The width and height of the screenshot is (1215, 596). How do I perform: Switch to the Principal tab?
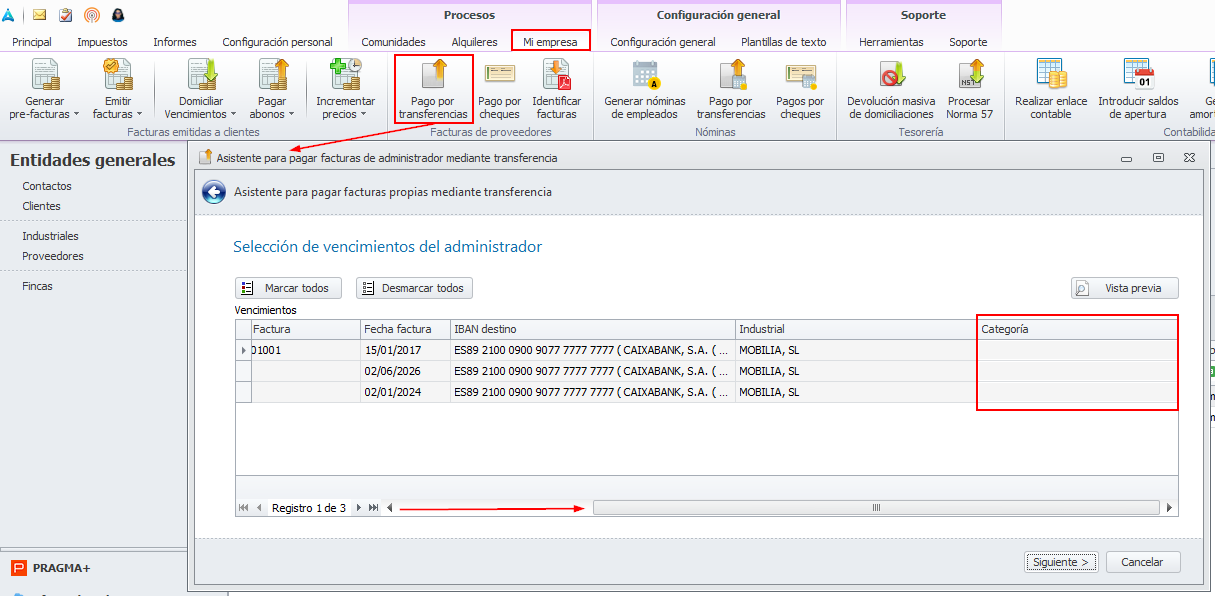click(x=32, y=42)
